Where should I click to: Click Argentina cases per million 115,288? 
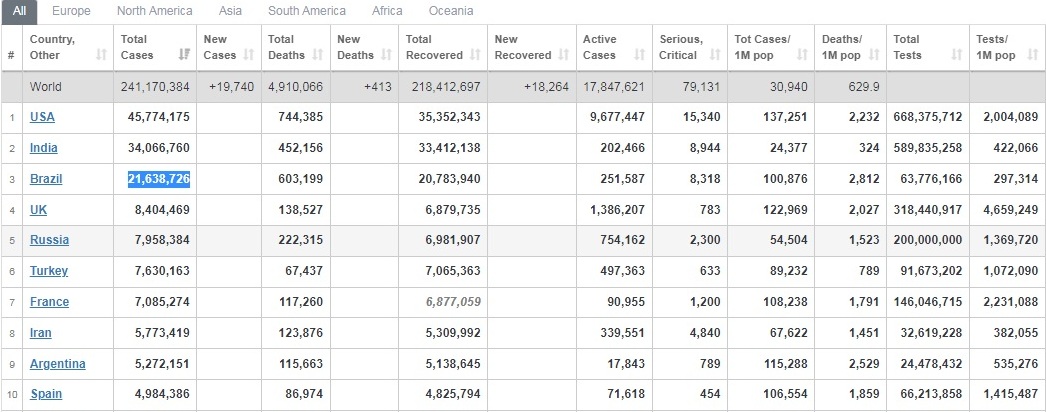pos(785,364)
